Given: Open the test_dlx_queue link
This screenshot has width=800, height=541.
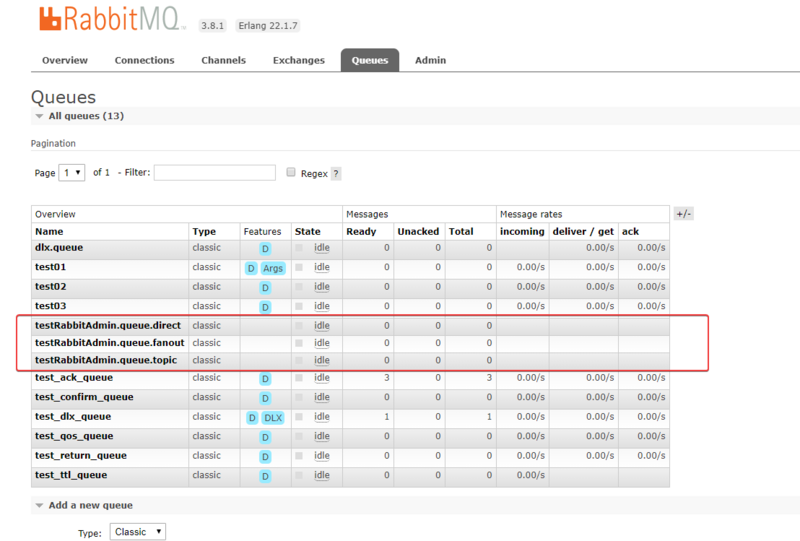Looking at the screenshot, I should [73, 416].
